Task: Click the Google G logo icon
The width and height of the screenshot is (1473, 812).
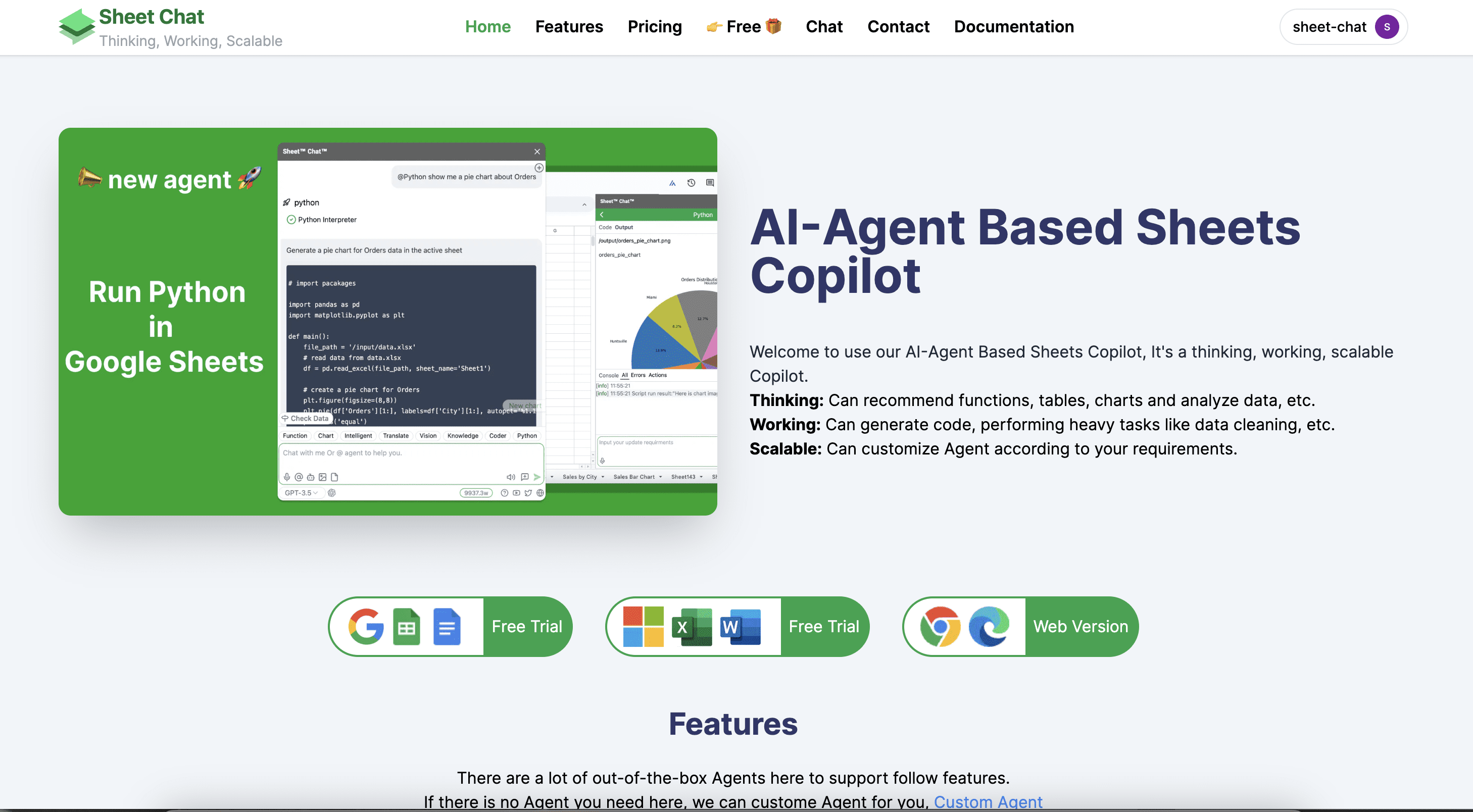Action: point(366,626)
